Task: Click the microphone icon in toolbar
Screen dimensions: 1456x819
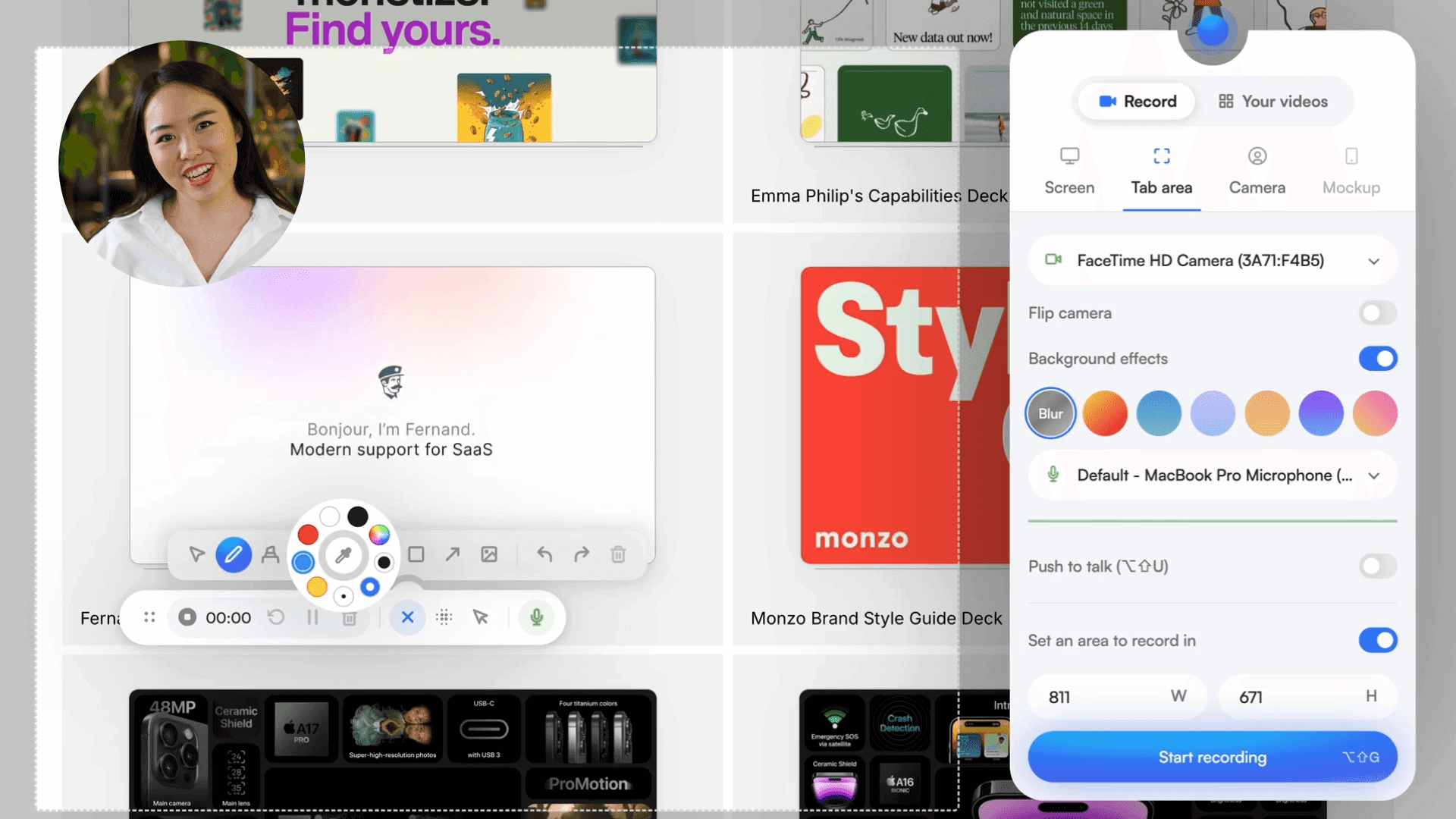Action: pos(537,617)
